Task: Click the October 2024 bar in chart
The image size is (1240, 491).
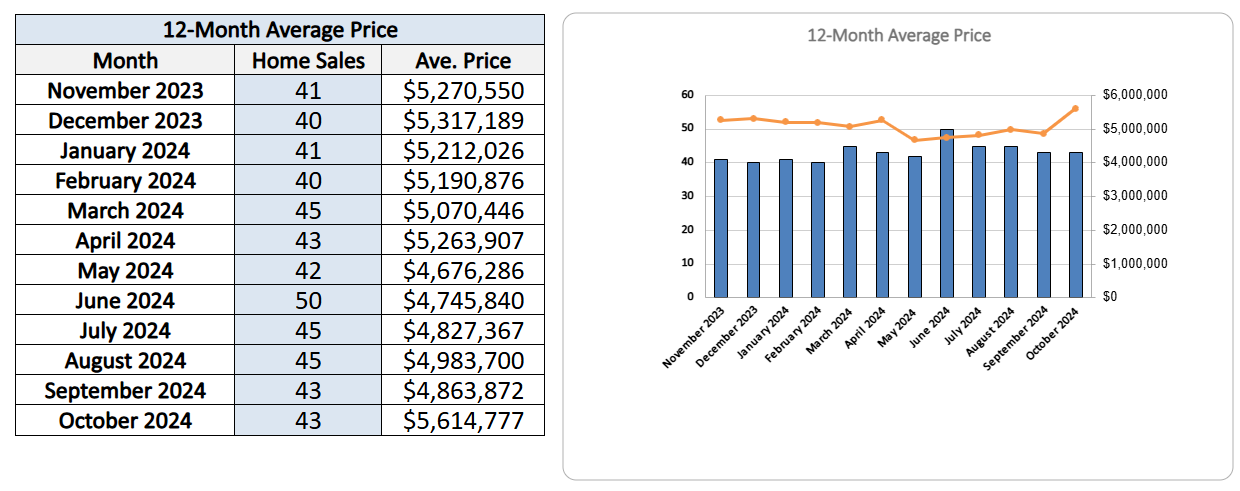Action: (1076, 225)
